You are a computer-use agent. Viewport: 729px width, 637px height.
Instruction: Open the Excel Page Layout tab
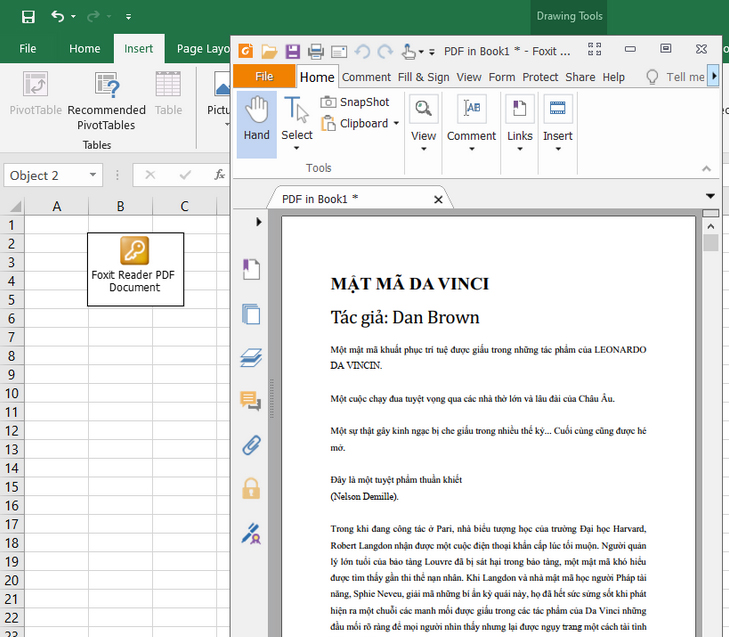(x=203, y=48)
